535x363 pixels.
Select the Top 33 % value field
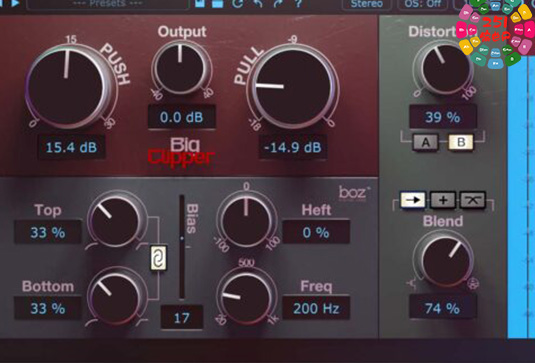[48, 233]
